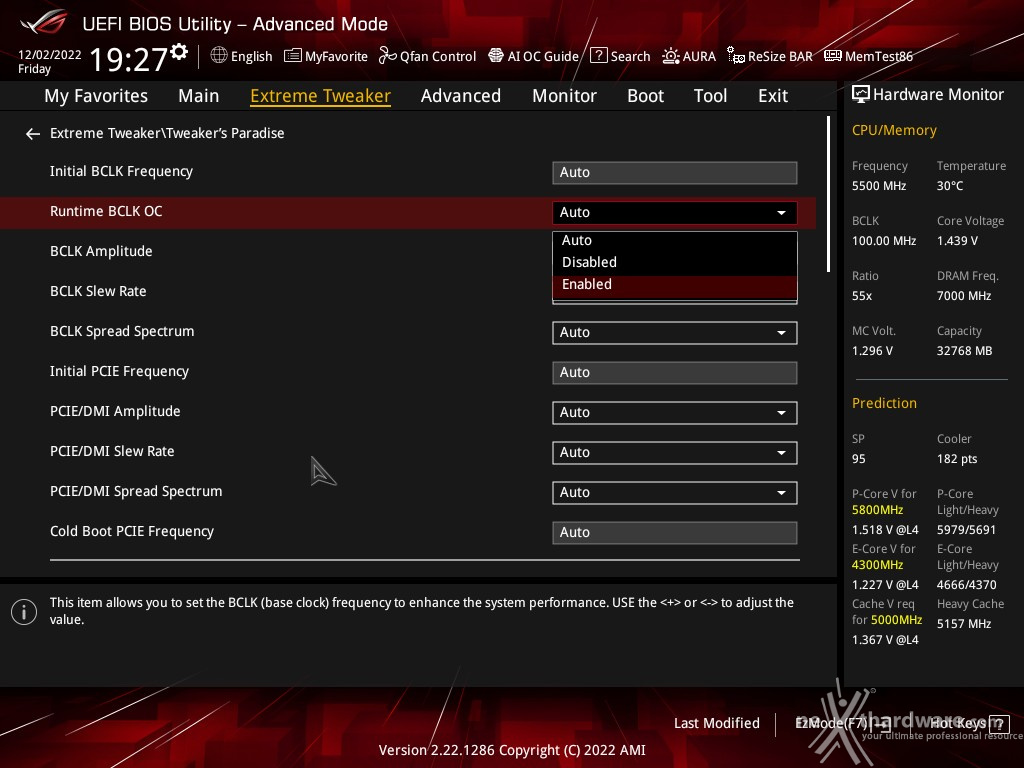Click the Hardware Monitor screen icon

coord(861,95)
